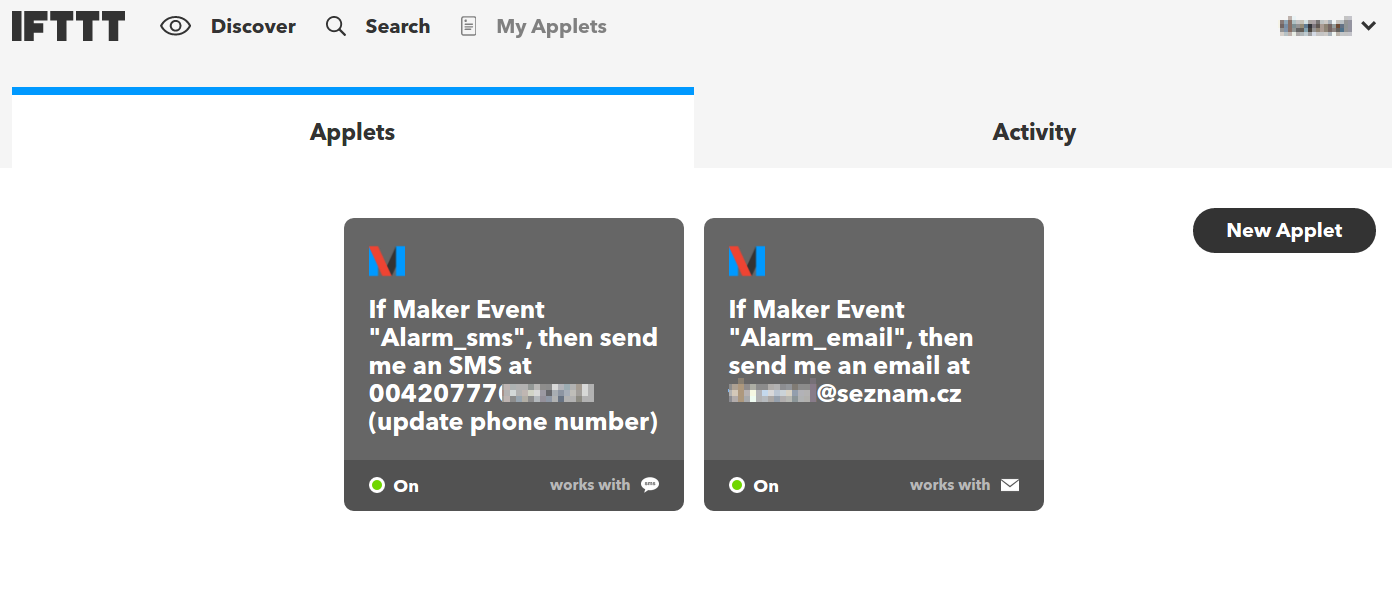This screenshot has width=1392, height=594.
Task: Click Maker icon on Alarm_email applet
Action: point(747,261)
